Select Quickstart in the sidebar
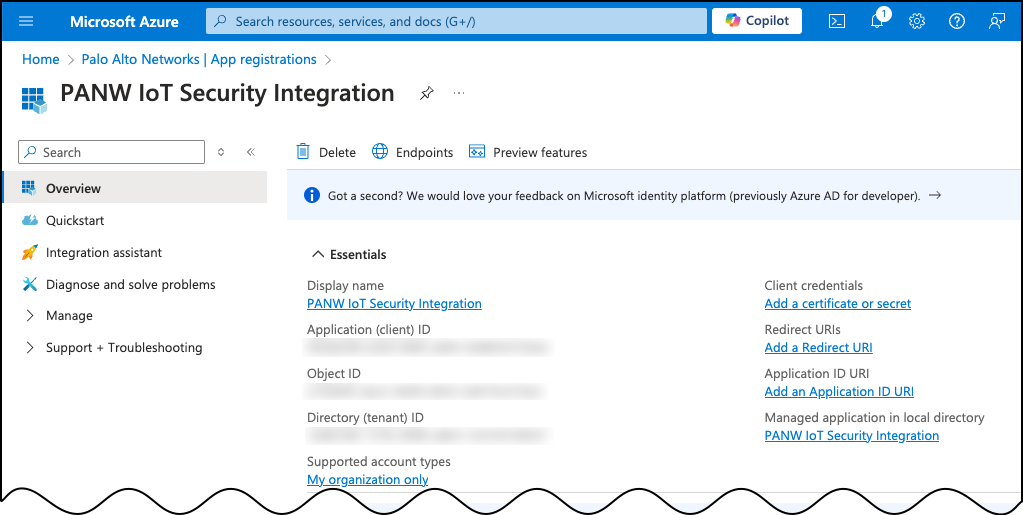The width and height of the screenshot is (1023, 515). point(75,220)
